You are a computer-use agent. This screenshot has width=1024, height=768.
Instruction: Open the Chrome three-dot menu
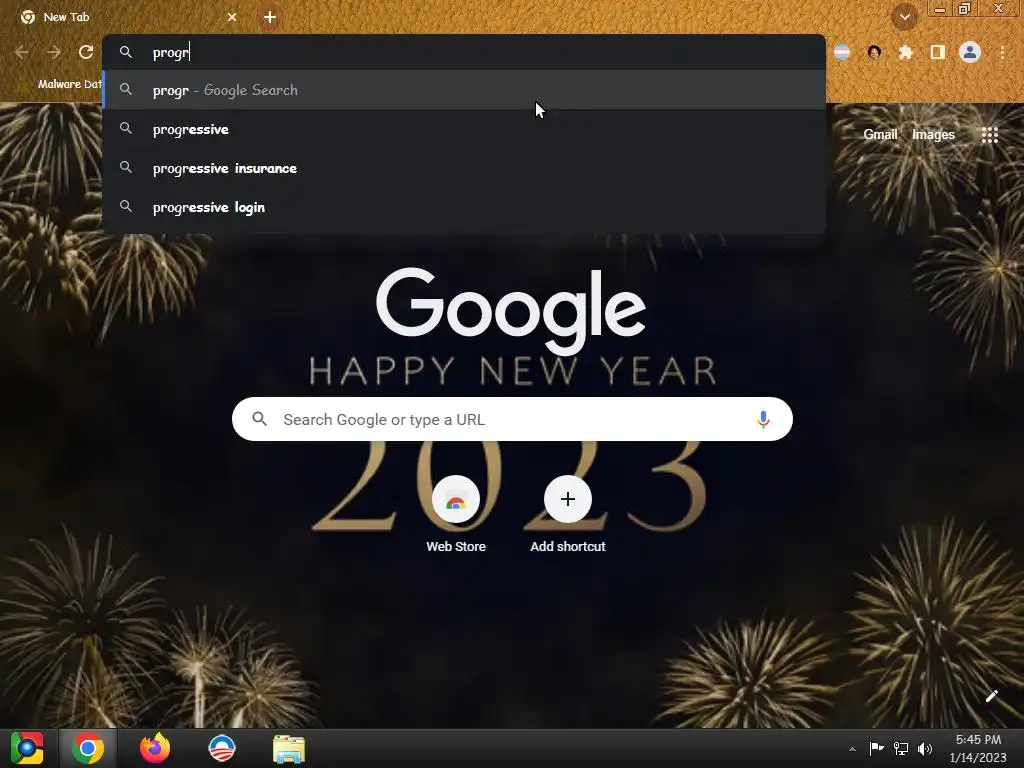tap(1002, 52)
